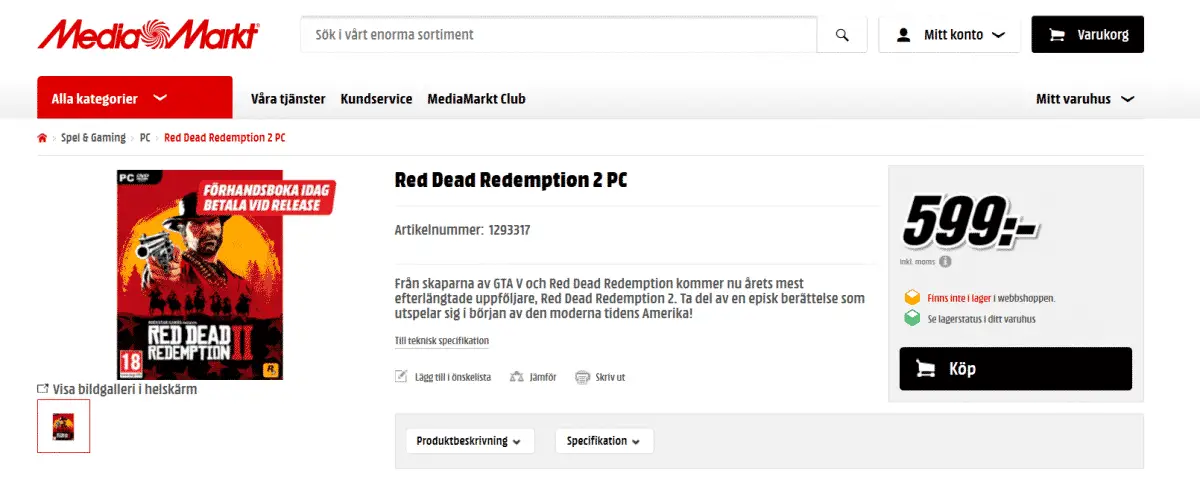Click the Skriv ut printer icon
The width and height of the screenshot is (1200, 488).
click(x=582, y=377)
